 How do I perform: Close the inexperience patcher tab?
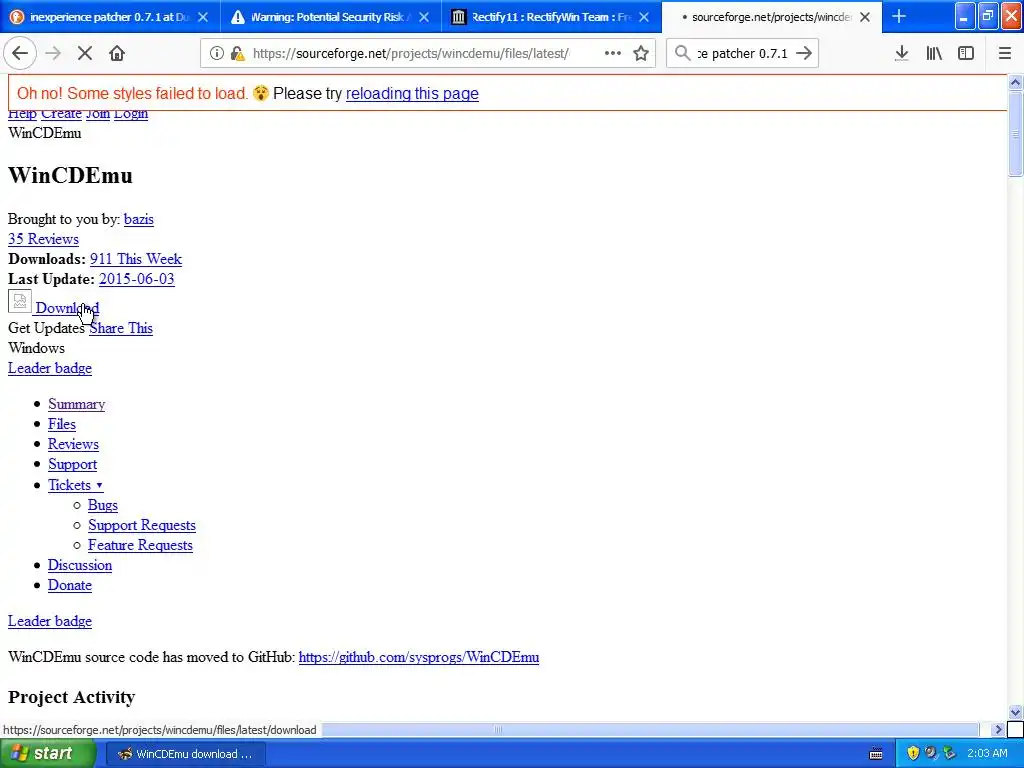(x=203, y=17)
